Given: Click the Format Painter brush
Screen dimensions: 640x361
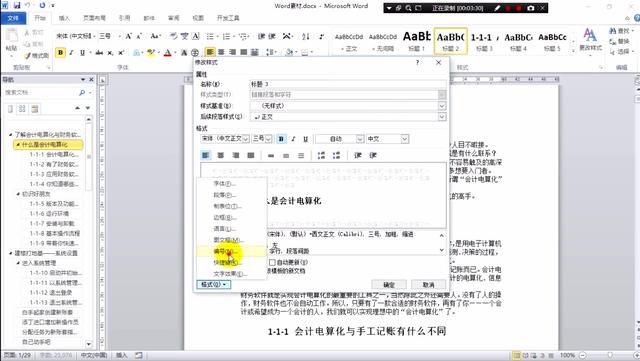Looking at the screenshot, I should (36, 56).
